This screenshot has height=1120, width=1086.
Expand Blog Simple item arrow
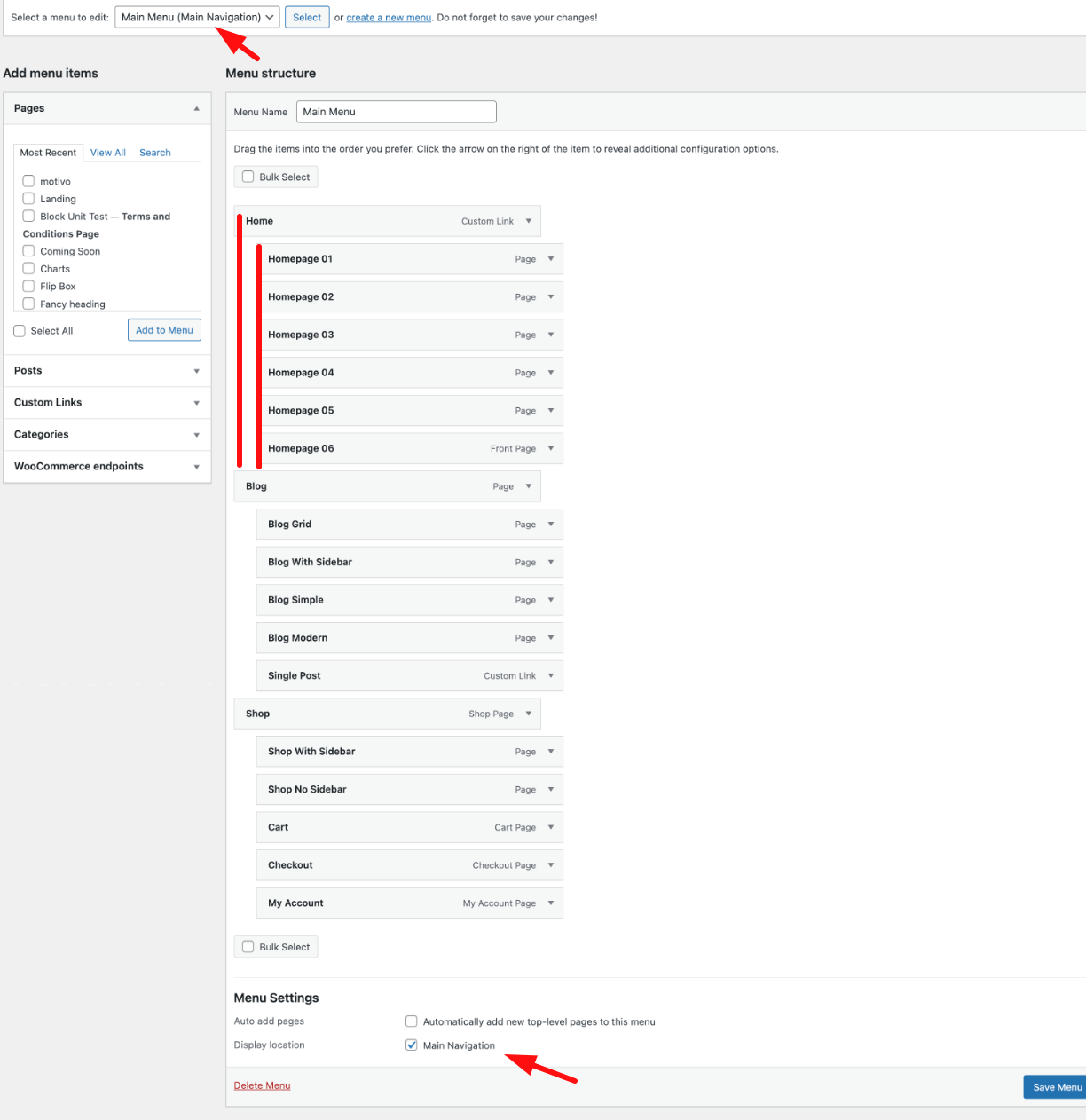coord(551,600)
